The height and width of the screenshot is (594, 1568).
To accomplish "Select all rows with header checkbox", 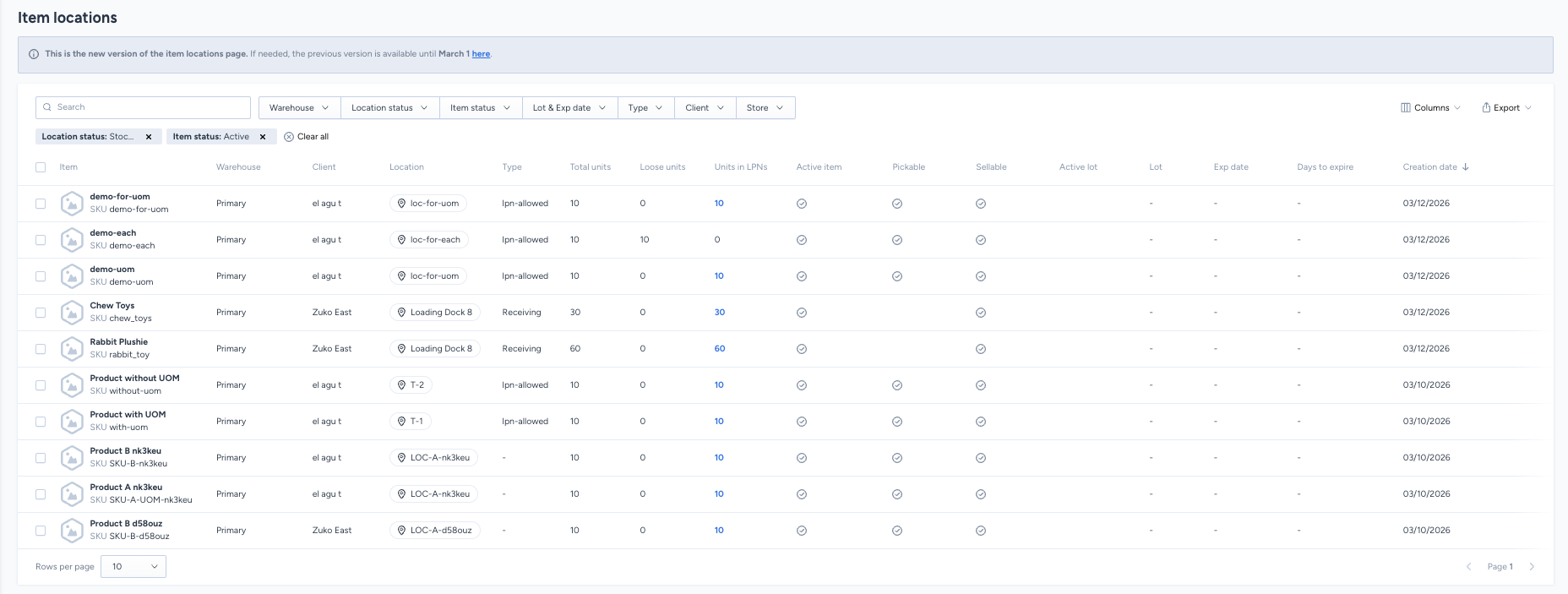I will (x=41, y=167).
